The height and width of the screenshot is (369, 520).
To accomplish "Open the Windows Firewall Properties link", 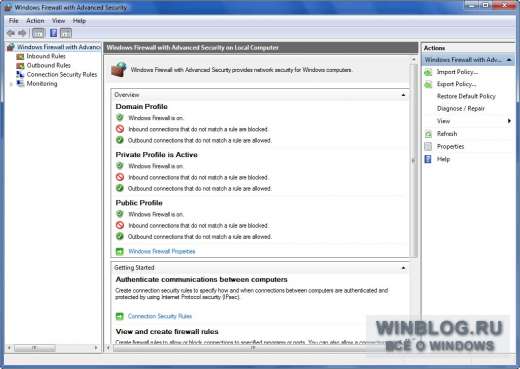I will click(162, 251).
